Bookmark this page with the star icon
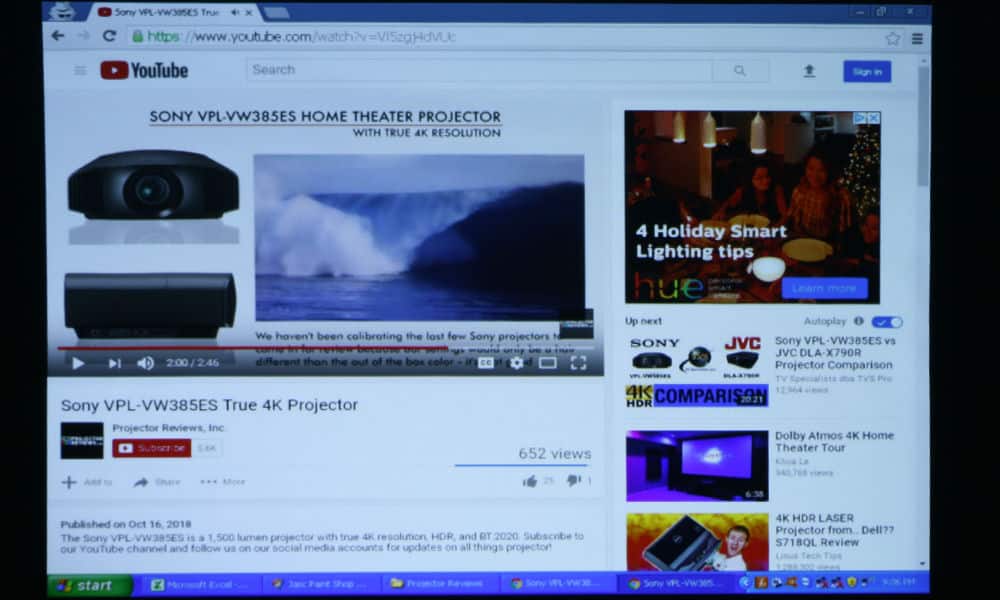 (892, 38)
